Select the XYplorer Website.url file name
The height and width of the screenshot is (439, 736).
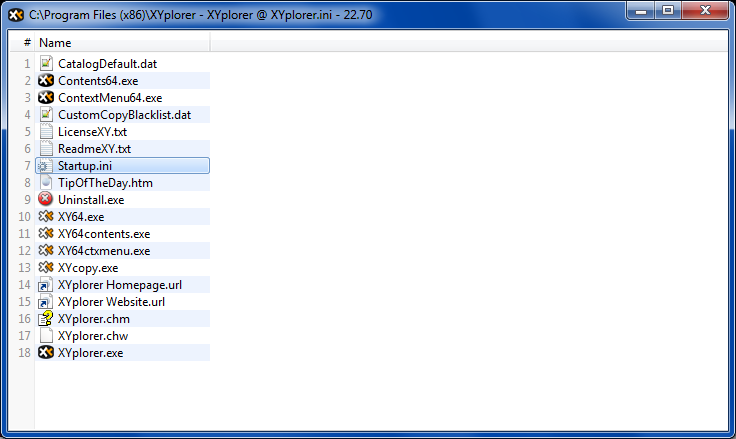(x=112, y=302)
